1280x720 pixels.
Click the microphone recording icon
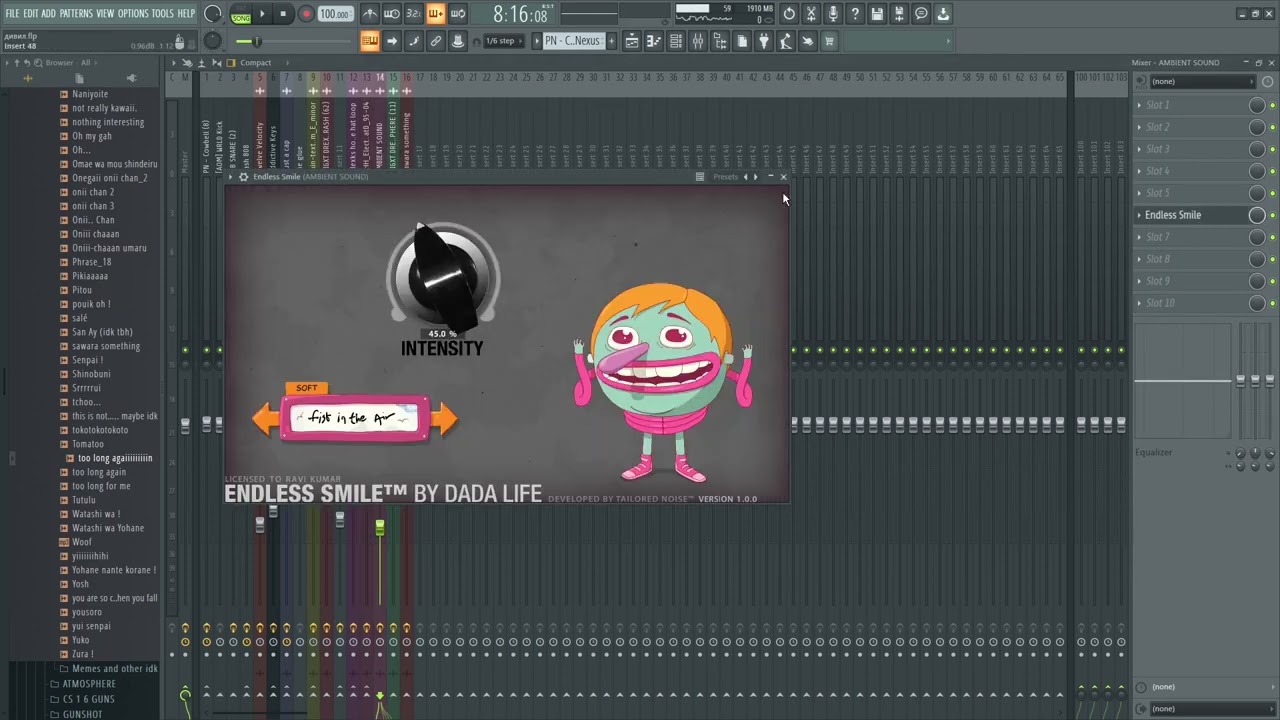tap(833, 14)
